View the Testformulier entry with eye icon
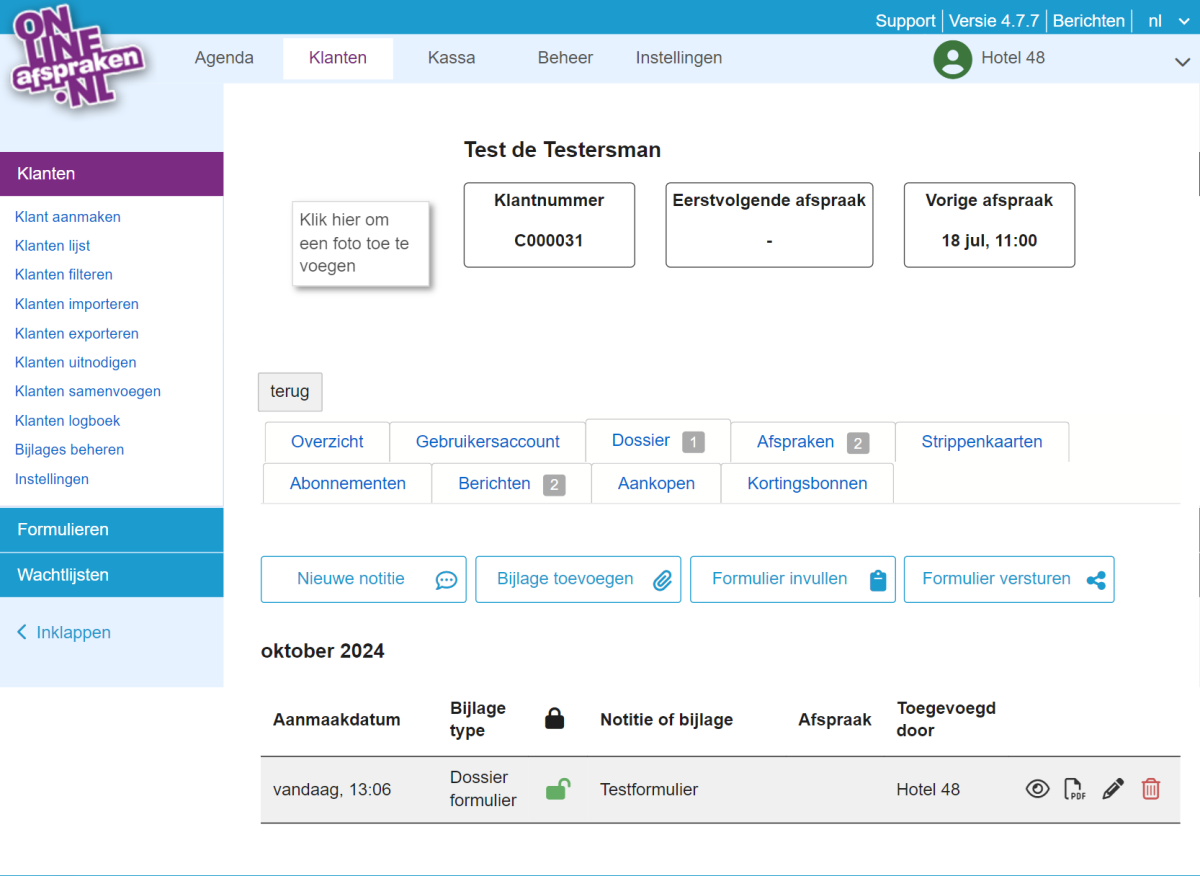This screenshot has height=876, width=1200. (1038, 789)
